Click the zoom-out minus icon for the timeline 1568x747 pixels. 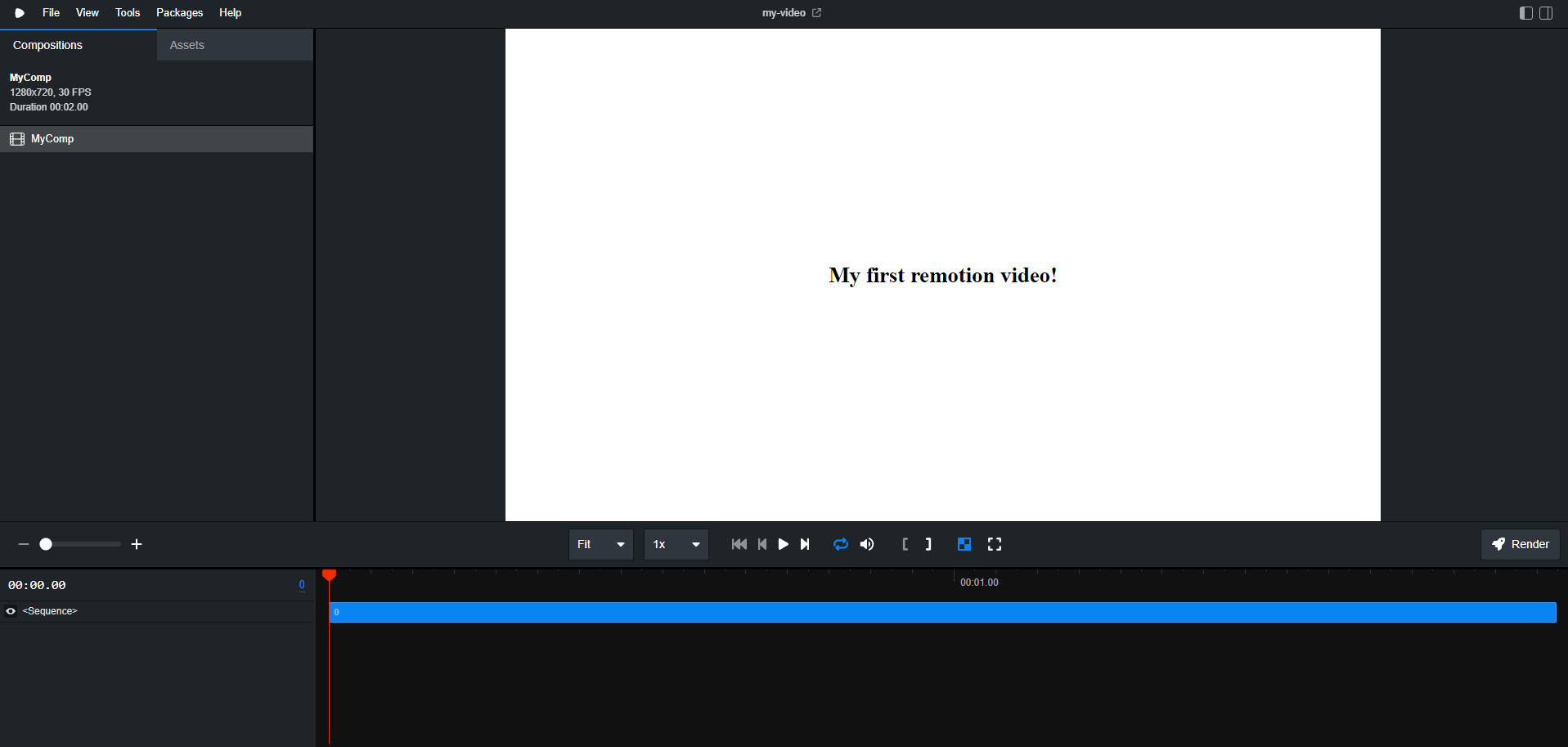[24, 544]
